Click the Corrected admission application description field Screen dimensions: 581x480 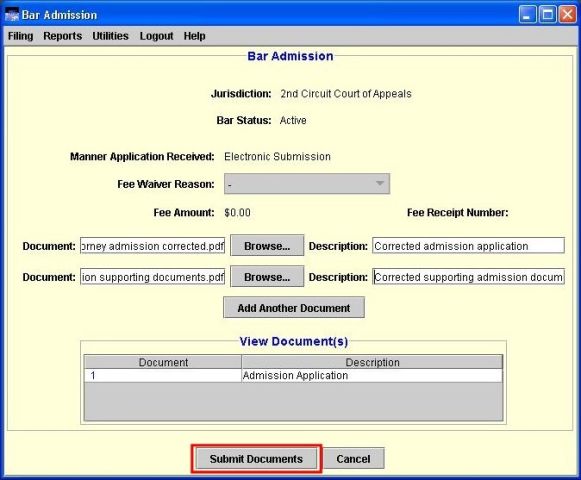tap(468, 246)
